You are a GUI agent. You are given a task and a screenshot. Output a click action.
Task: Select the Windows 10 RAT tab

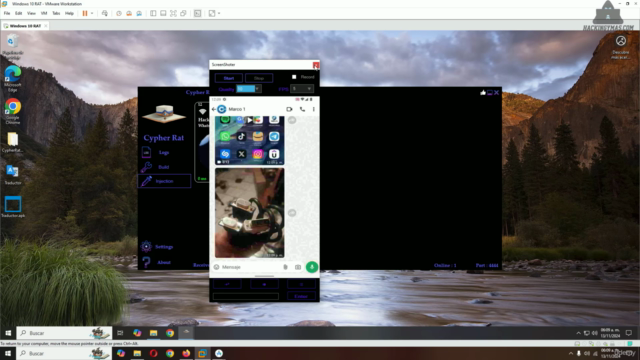pos(24,26)
